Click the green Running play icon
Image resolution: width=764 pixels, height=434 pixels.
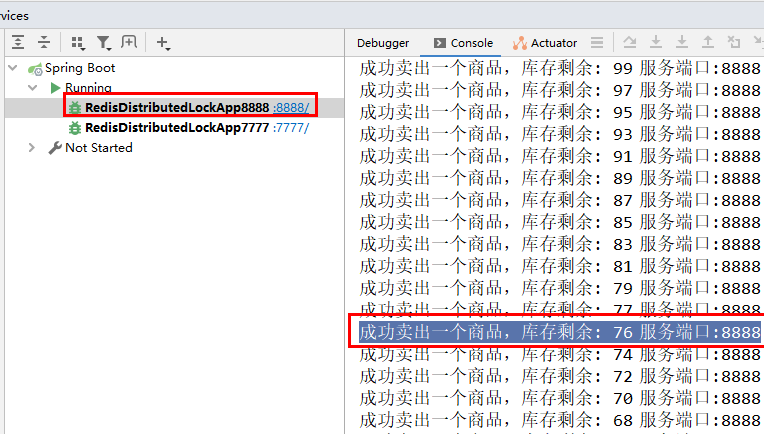click(x=55, y=88)
